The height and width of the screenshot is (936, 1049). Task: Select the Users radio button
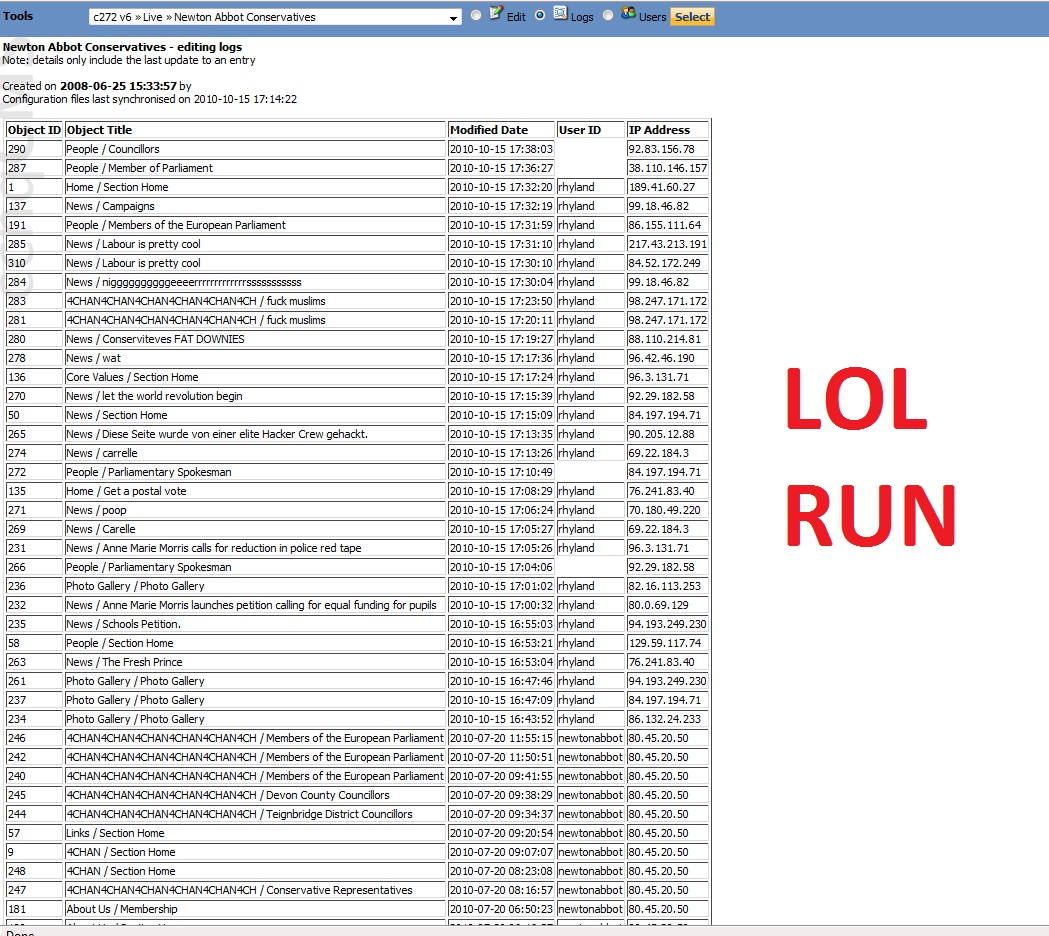tap(607, 15)
